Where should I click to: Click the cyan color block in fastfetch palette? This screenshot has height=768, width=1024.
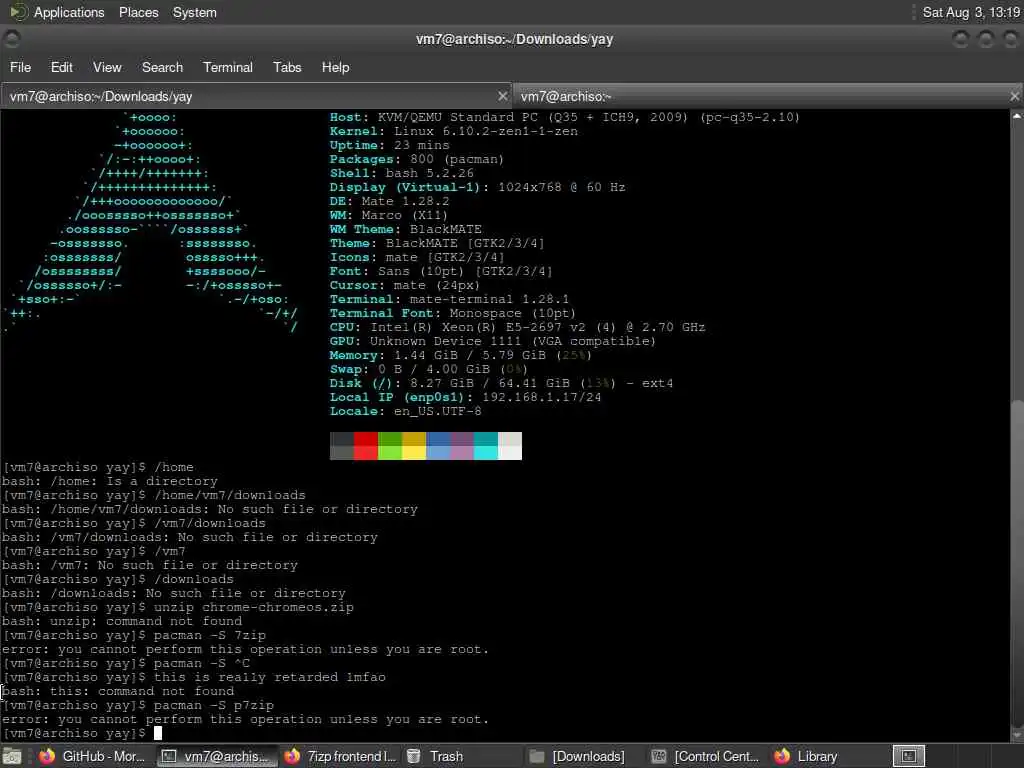click(486, 446)
